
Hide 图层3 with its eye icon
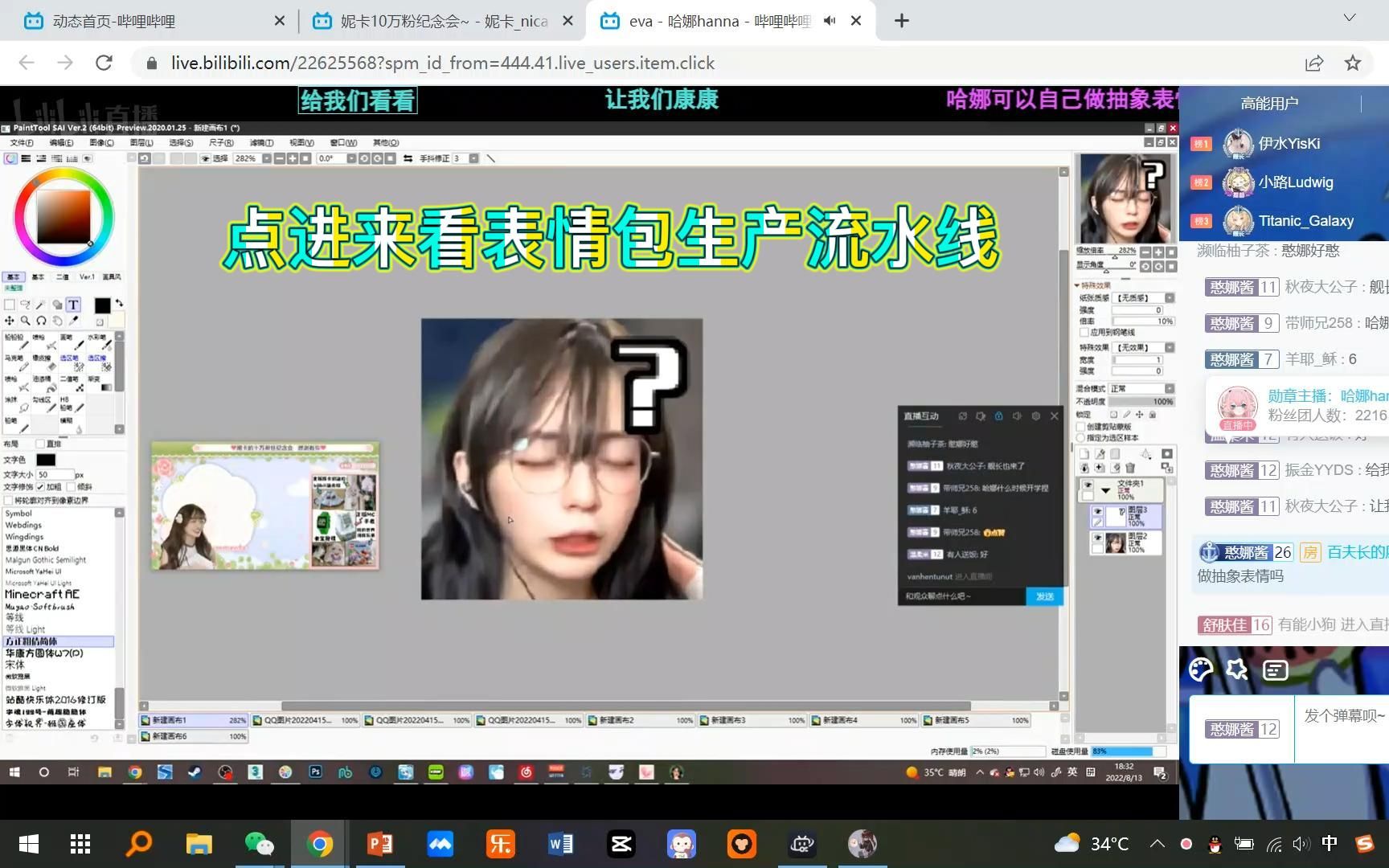click(x=1097, y=510)
